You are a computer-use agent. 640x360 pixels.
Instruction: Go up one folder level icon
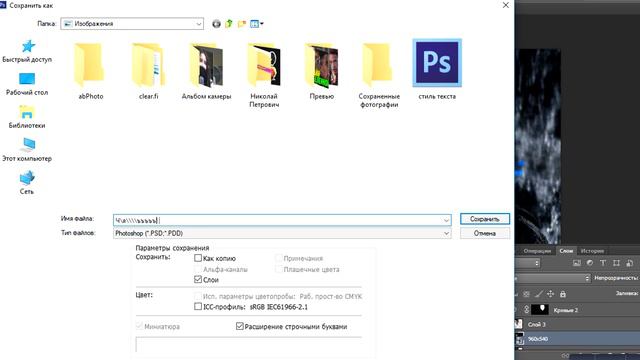click(229, 24)
